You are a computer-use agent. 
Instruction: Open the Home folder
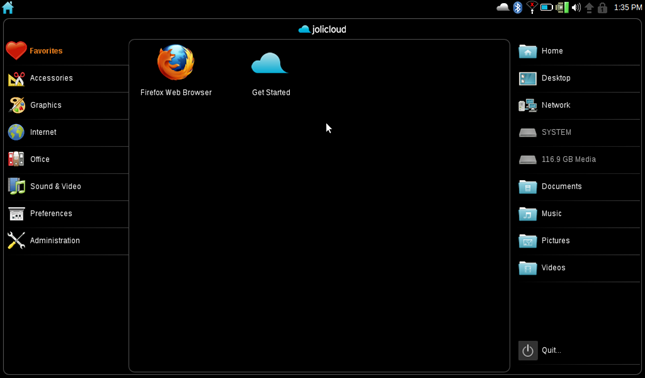click(x=578, y=51)
